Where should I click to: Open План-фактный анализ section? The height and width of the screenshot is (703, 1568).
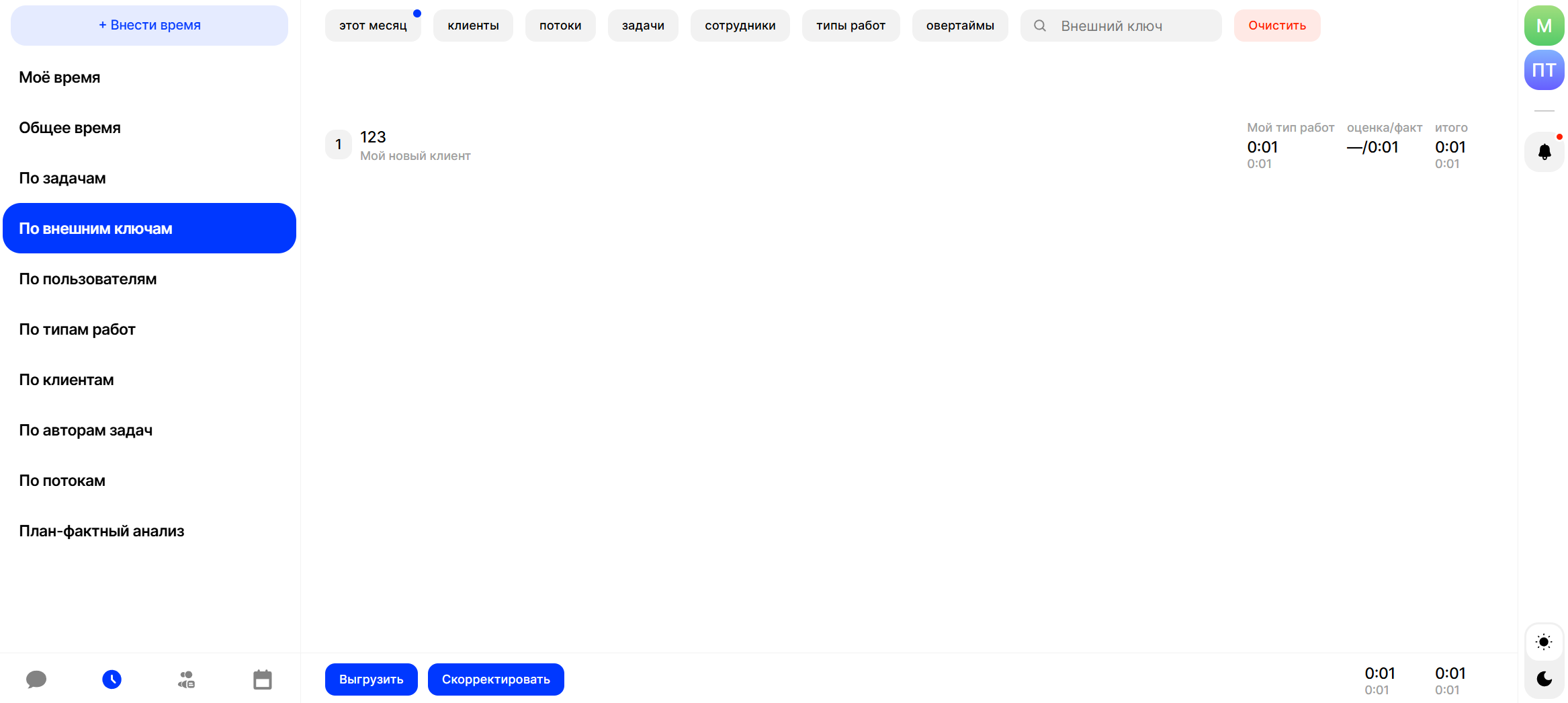click(x=101, y=531)
